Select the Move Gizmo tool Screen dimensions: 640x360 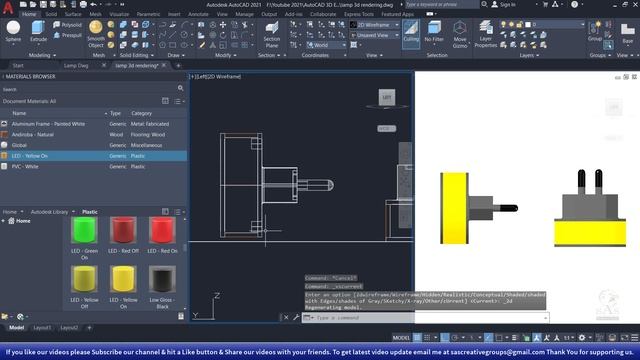(x=460, y=34)
